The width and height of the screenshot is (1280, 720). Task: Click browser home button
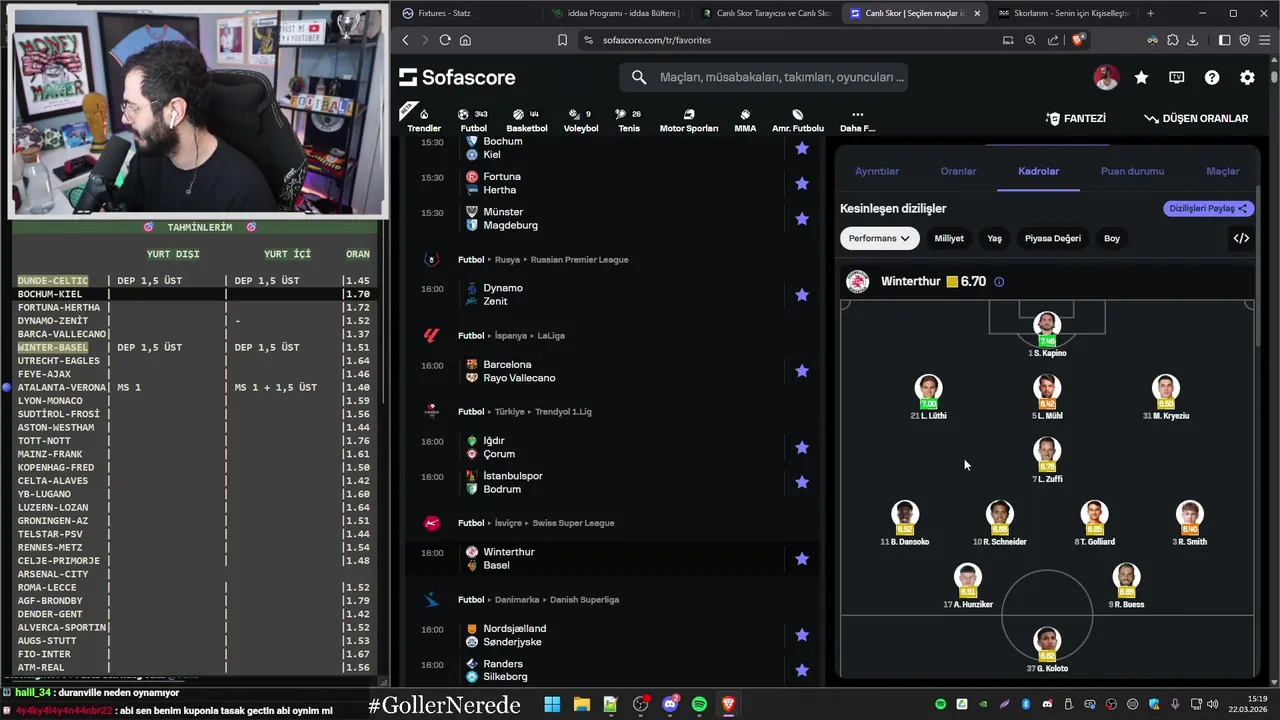465,40
